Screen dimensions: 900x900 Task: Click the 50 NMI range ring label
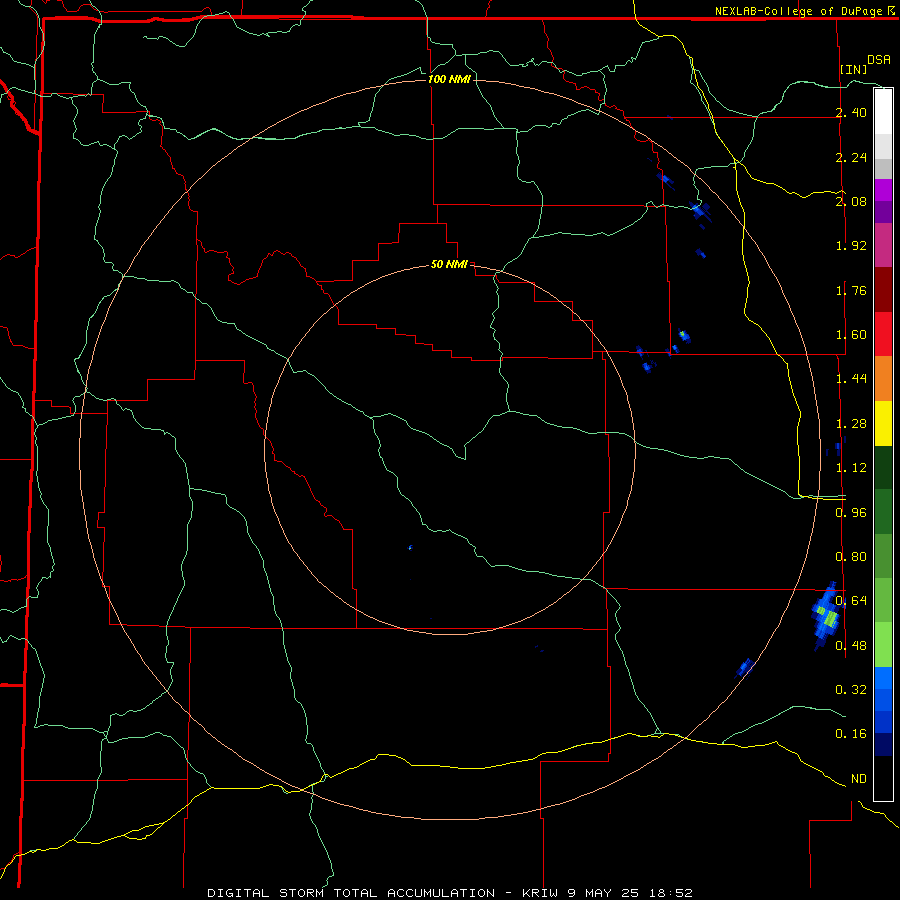pyautogui.click(x=449, y=265)
